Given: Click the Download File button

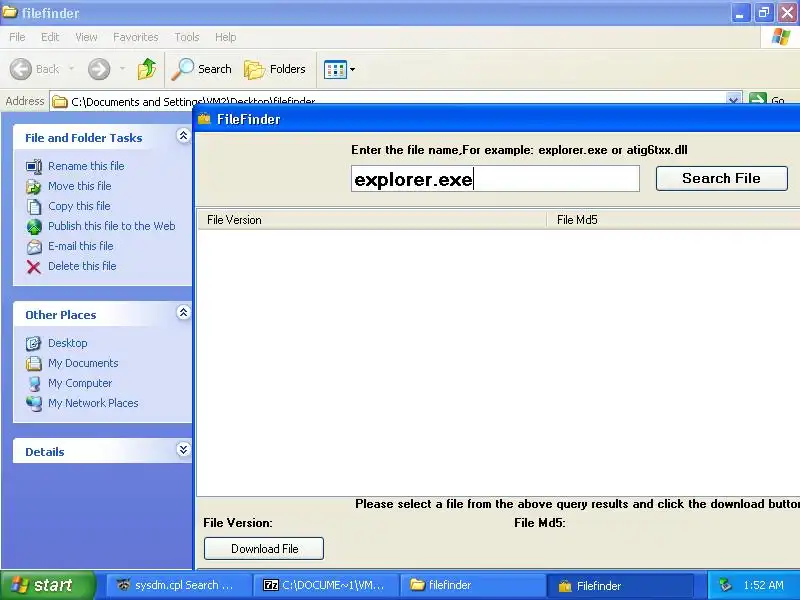Looking at the screenshot, I should click(x=264, y=548).
